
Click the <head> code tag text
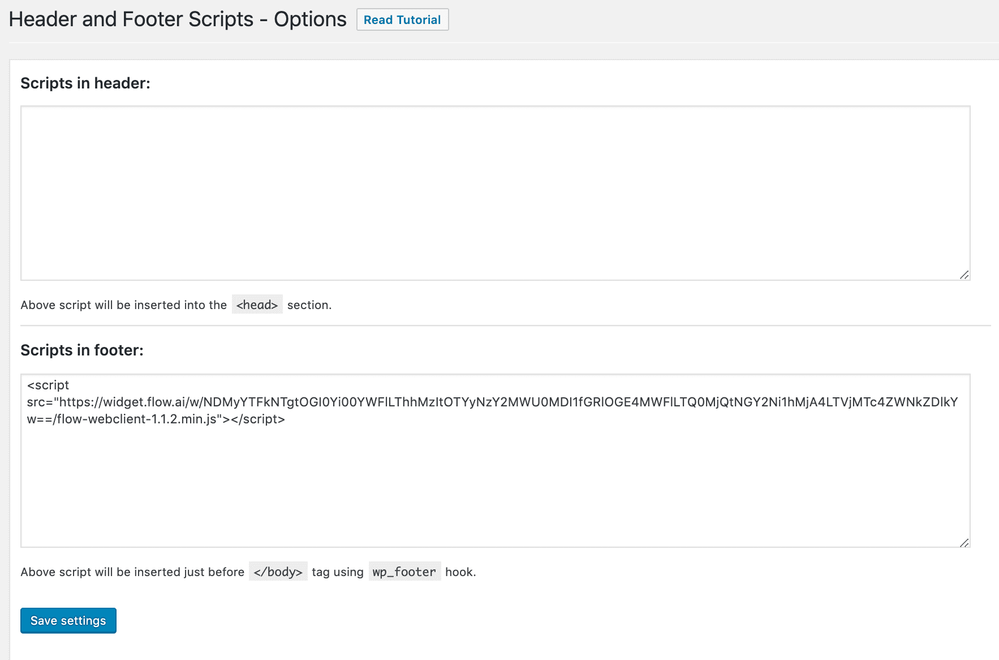(257, 305)
